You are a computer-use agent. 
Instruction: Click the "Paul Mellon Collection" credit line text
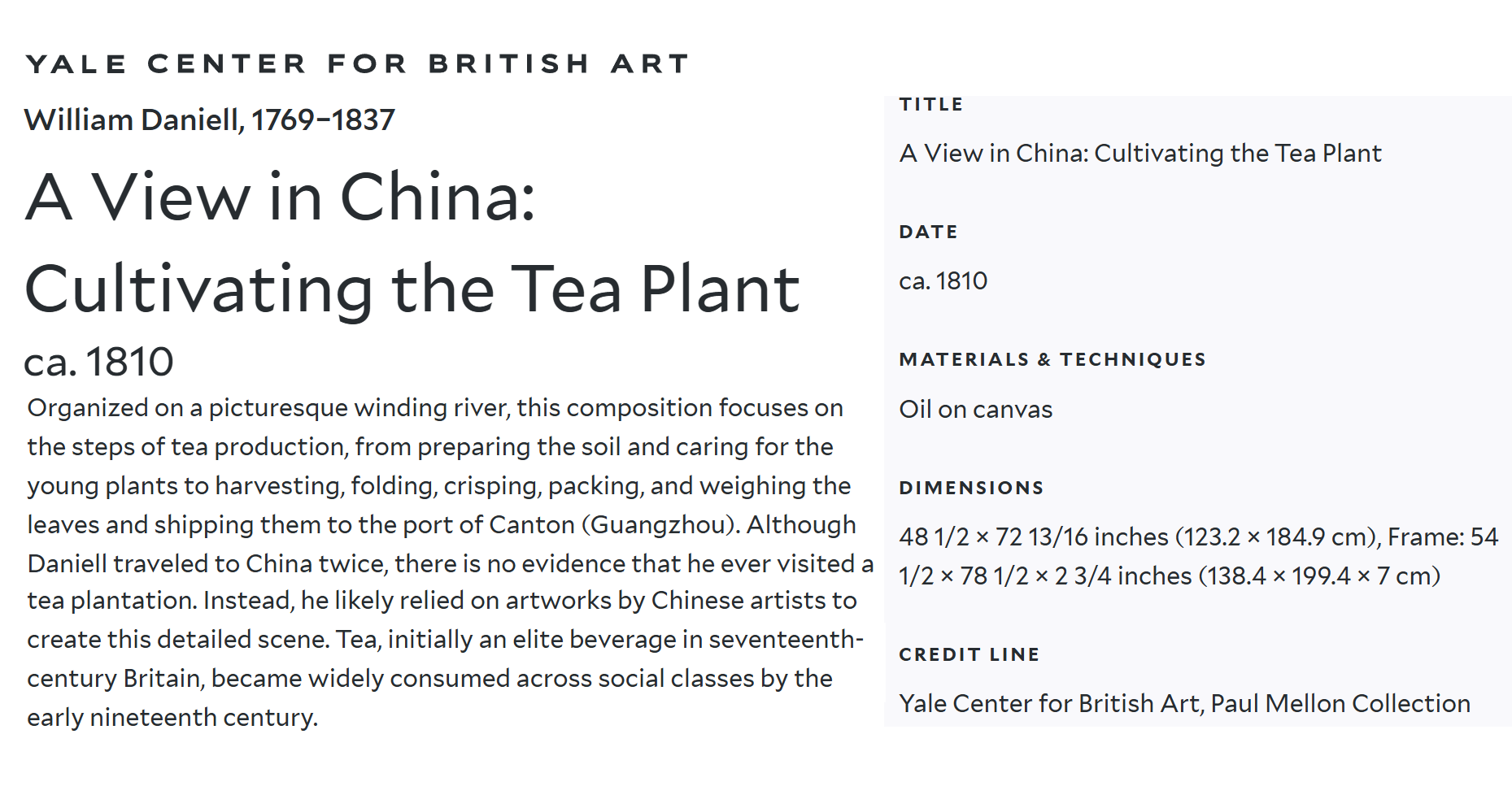pyautogui.click(x=1340, y=704)
